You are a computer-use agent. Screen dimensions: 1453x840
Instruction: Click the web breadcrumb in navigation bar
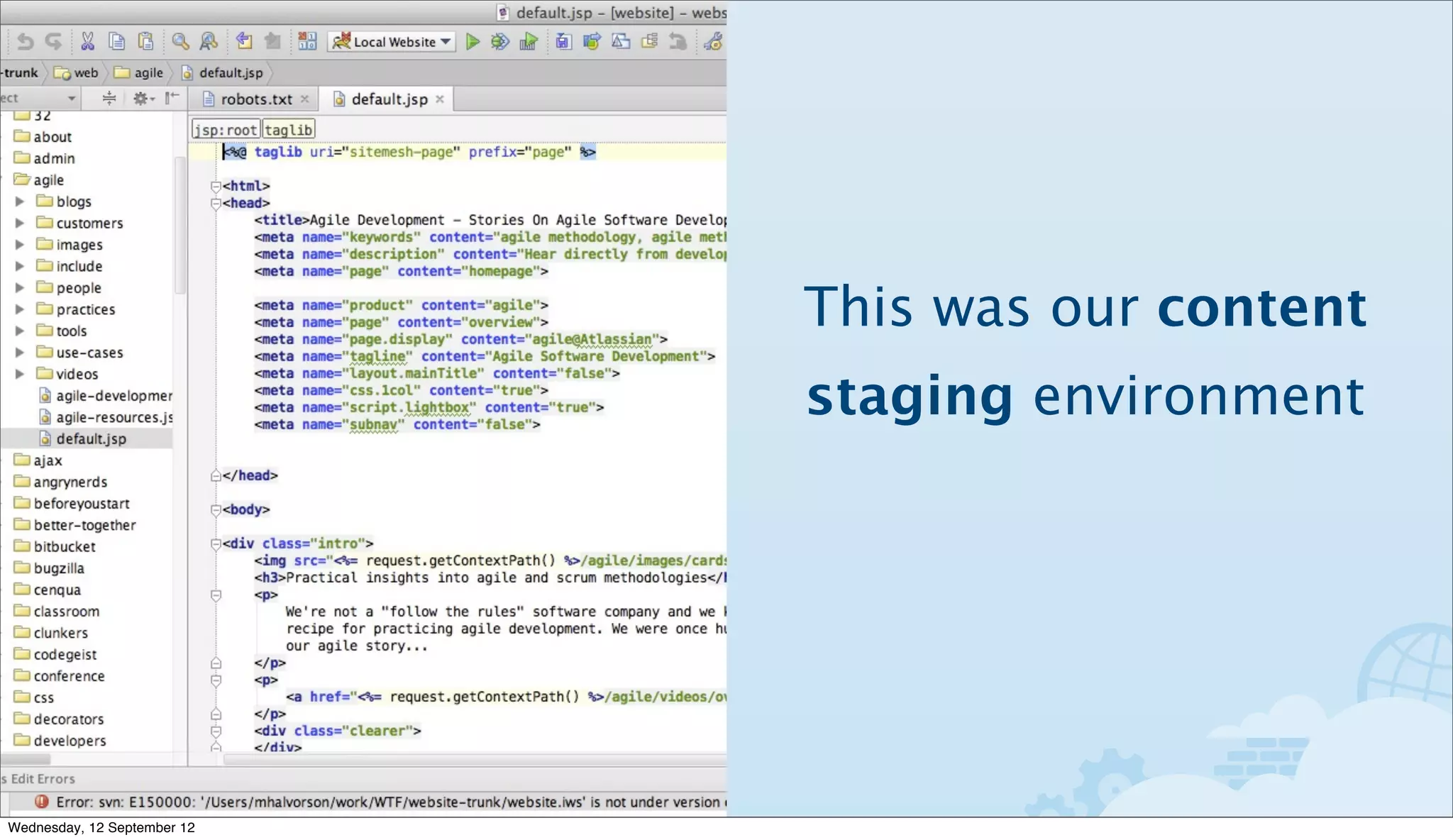point(77,72)
